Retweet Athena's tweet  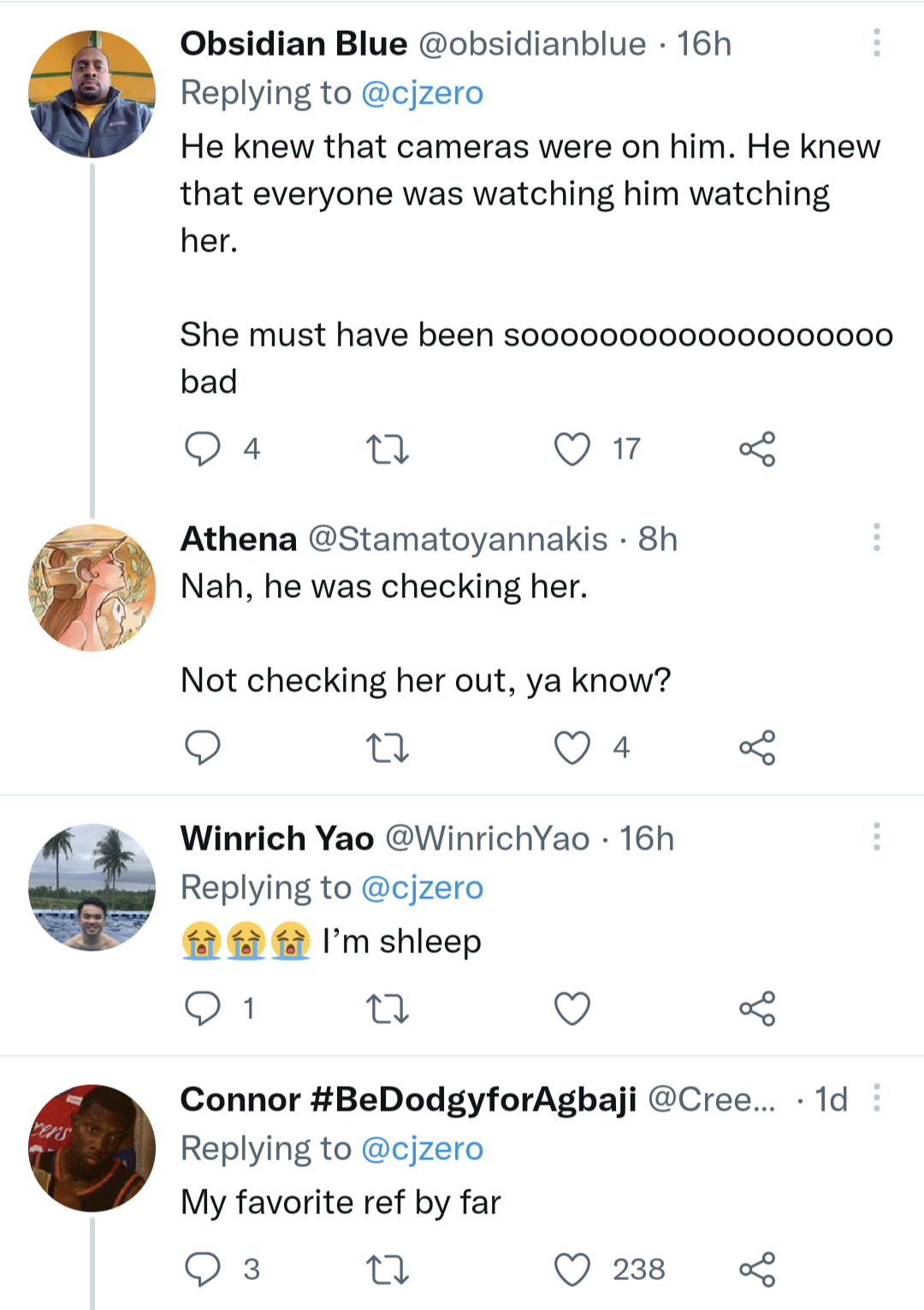click(388, 747)
